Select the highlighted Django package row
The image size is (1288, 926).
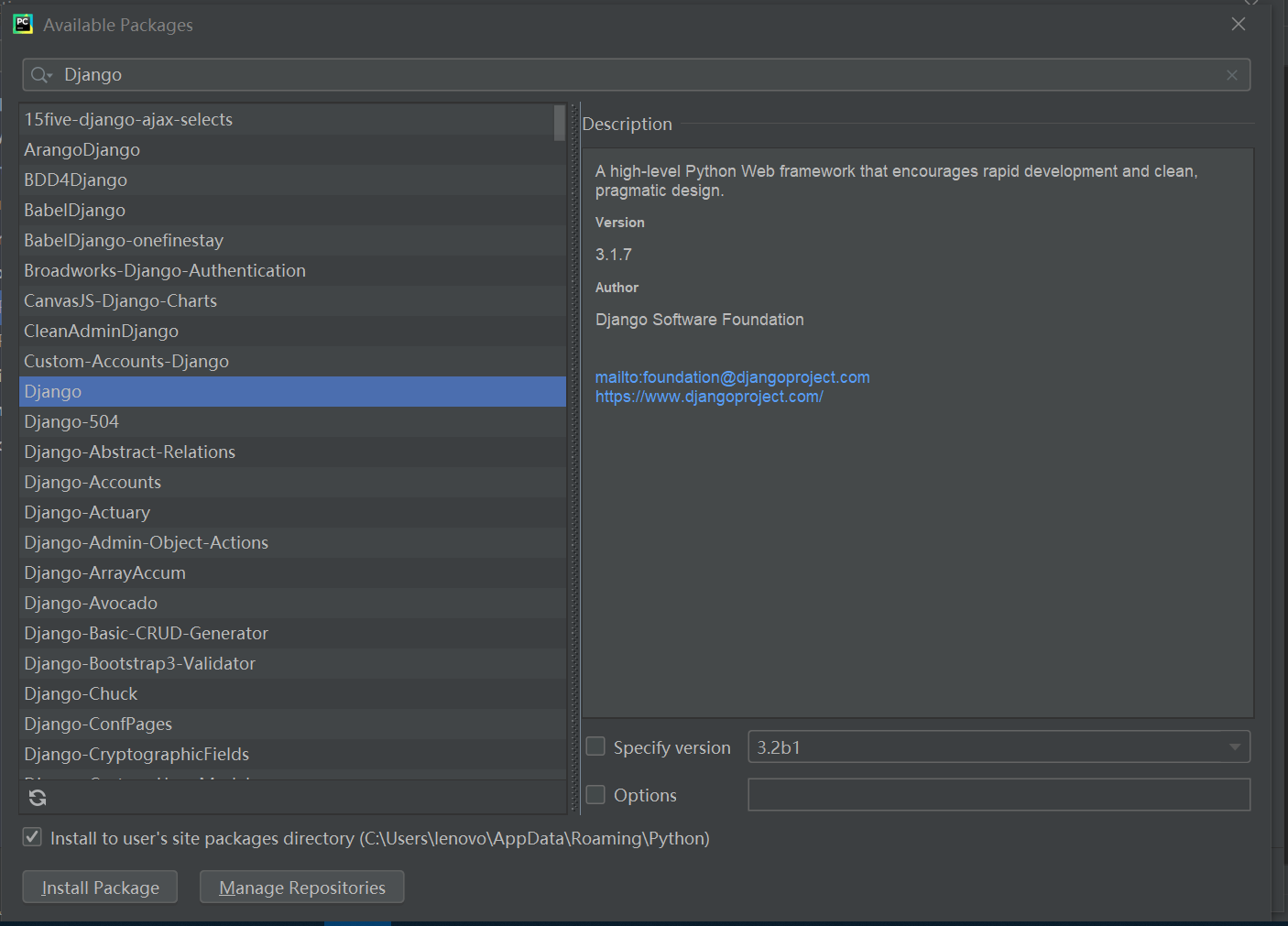pyautogui.click(x=292, y=391)
